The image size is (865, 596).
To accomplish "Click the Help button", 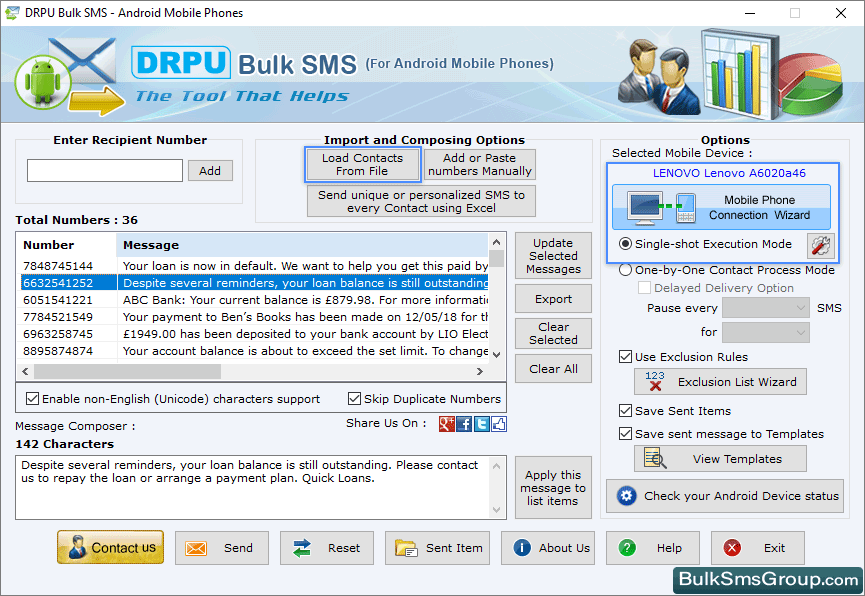I will click(x=653, y=548).
